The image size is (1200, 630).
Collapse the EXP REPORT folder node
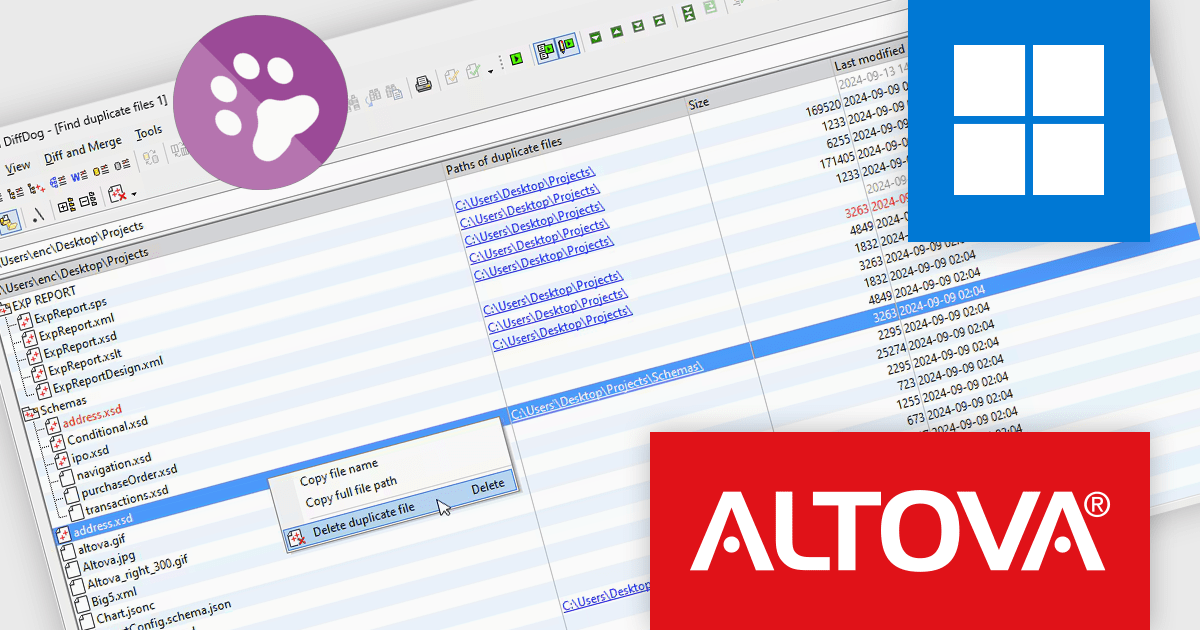coord(6,307)
